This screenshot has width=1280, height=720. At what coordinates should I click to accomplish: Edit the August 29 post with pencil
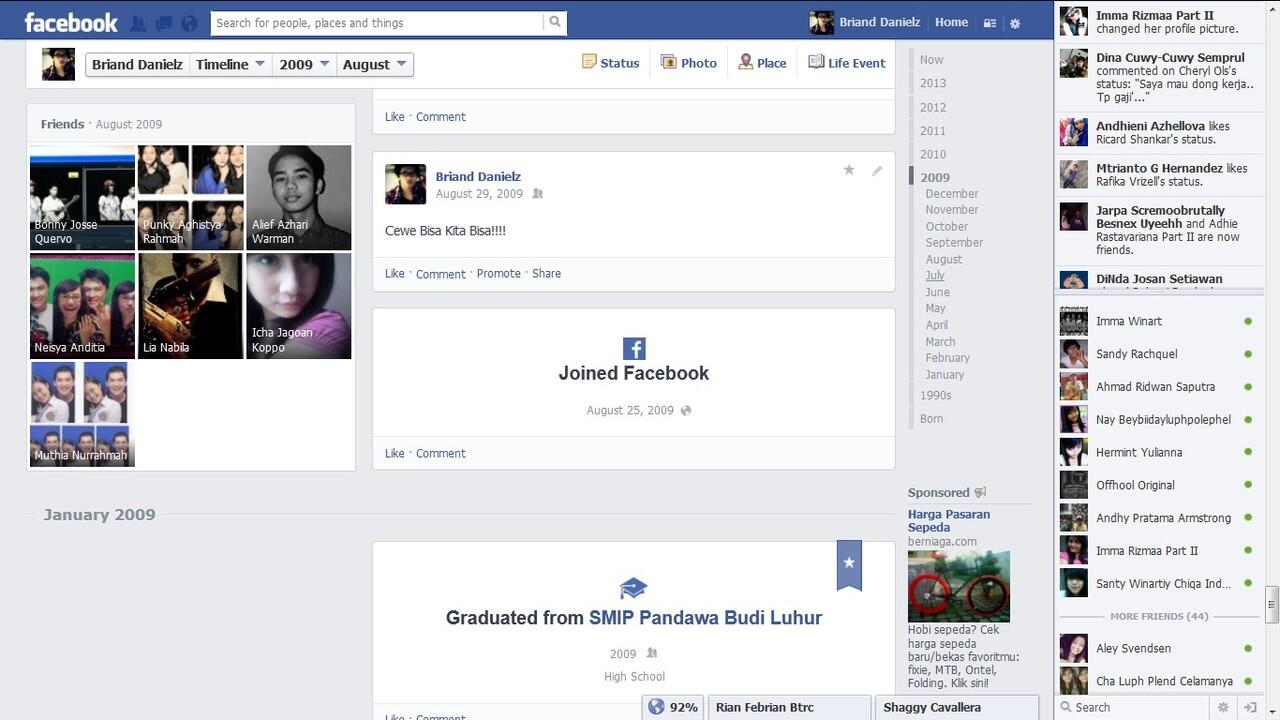point(877,170)
